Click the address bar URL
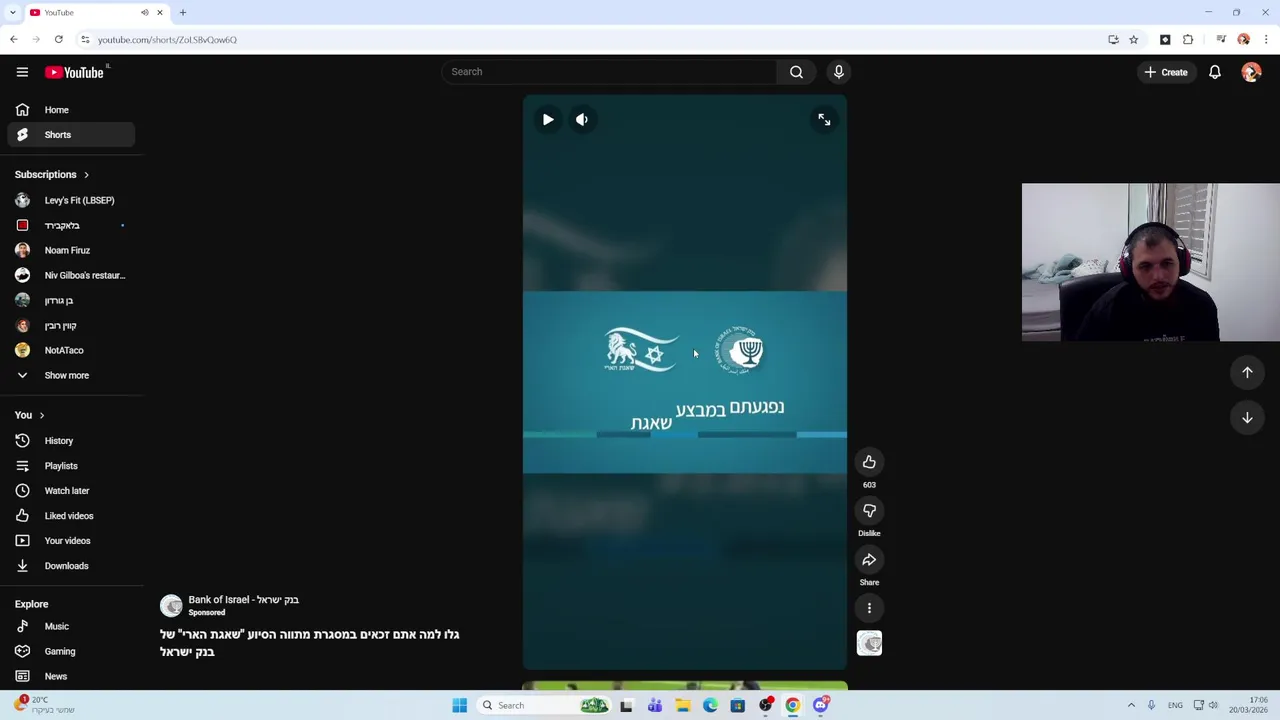Viewport: 1280px width, 720px height. click(x=167, y=40)
